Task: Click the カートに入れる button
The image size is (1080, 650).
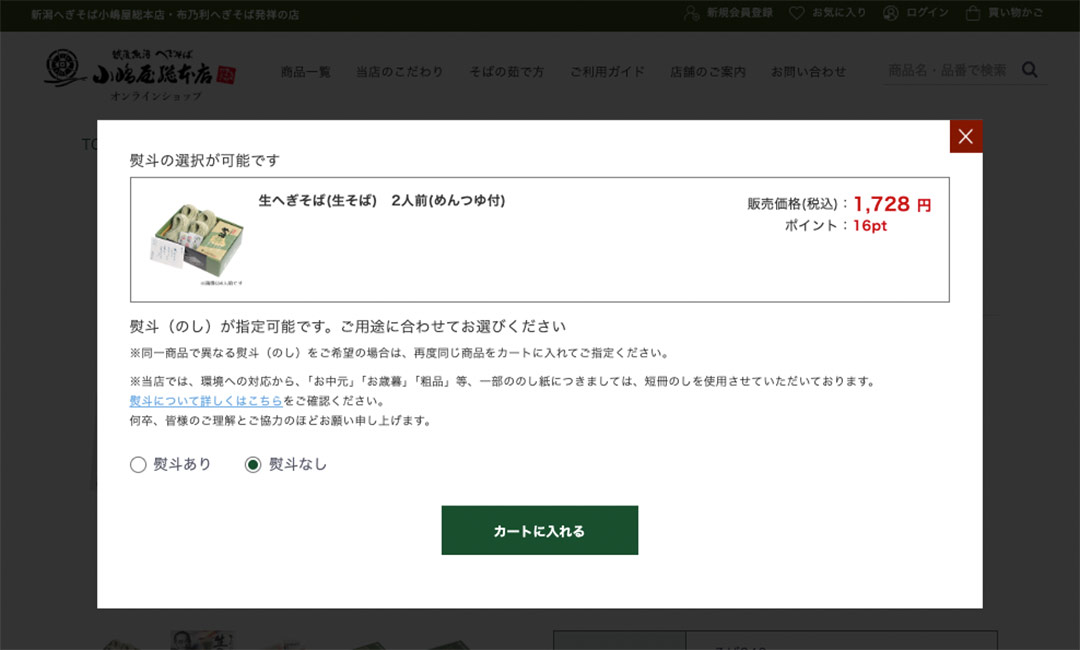Action: pyautogui.click(x=539, y=530)
